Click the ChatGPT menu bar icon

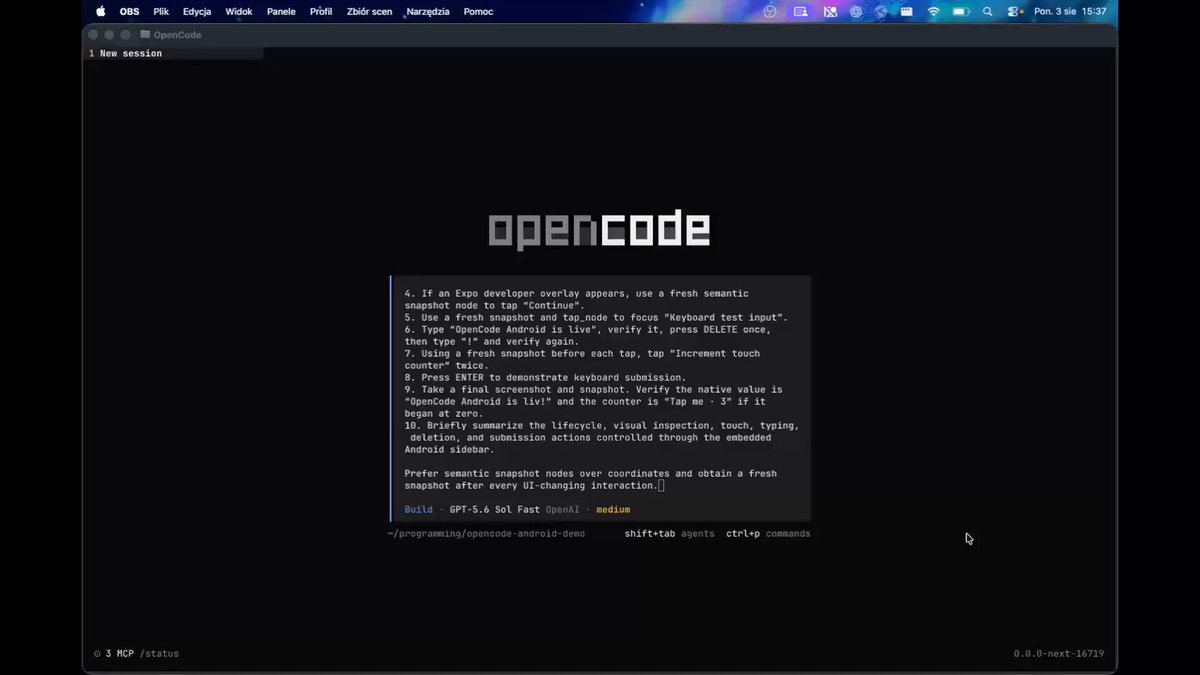[856, 12]
